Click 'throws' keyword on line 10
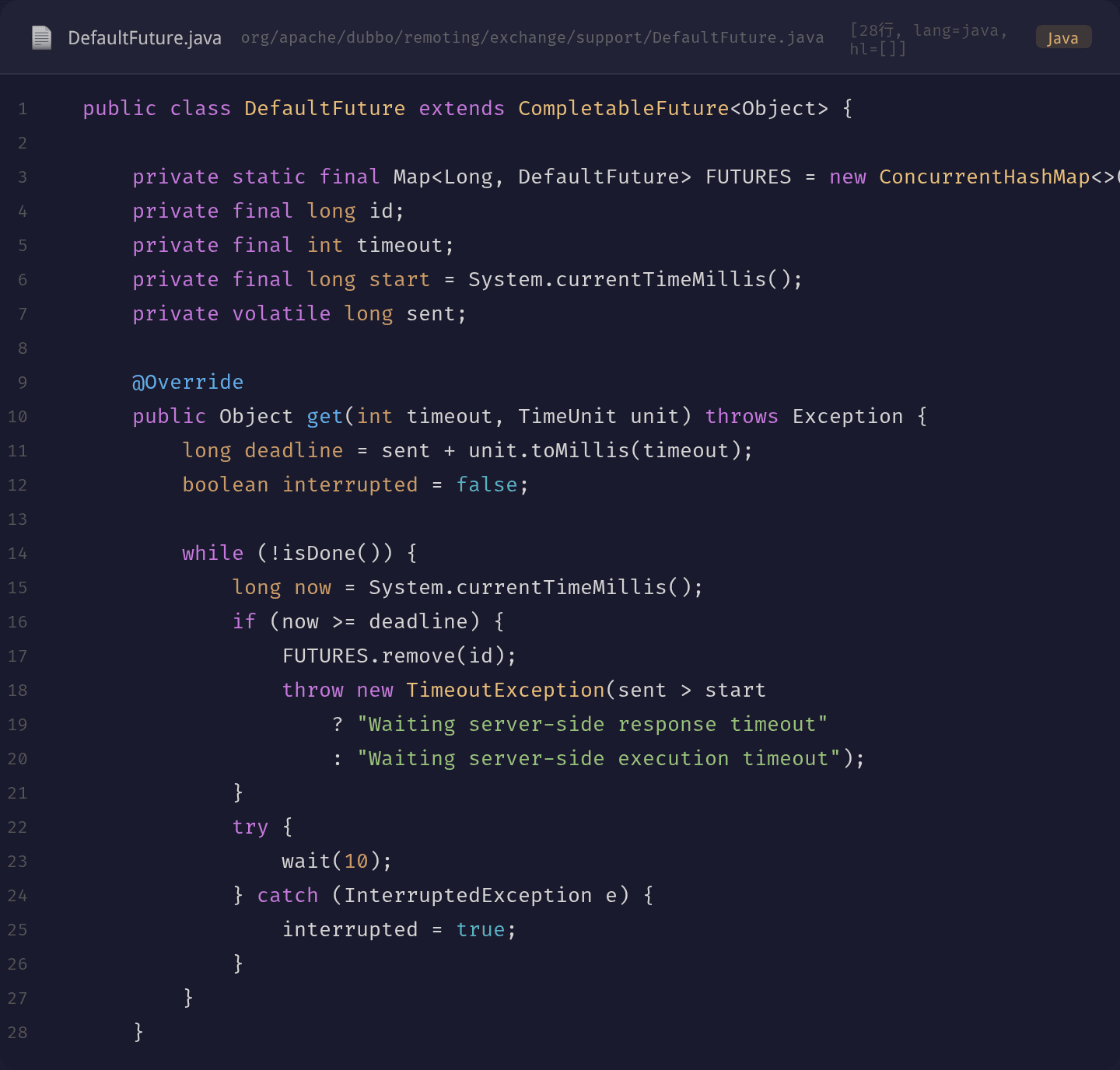The height and width of the screenshot is (1070, 1120). tap(741, 416)
